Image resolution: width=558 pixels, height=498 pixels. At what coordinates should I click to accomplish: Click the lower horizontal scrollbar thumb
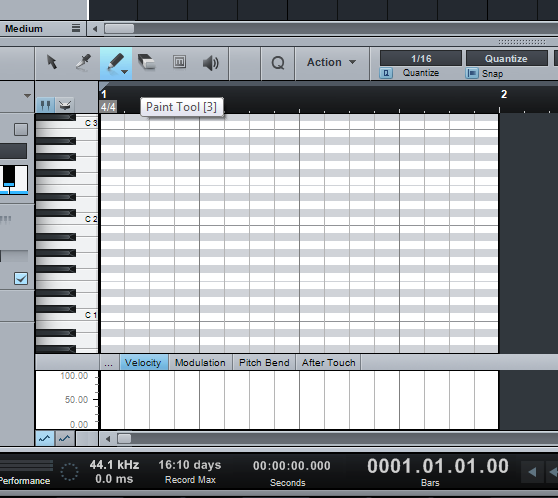click(x=124, y=439)
